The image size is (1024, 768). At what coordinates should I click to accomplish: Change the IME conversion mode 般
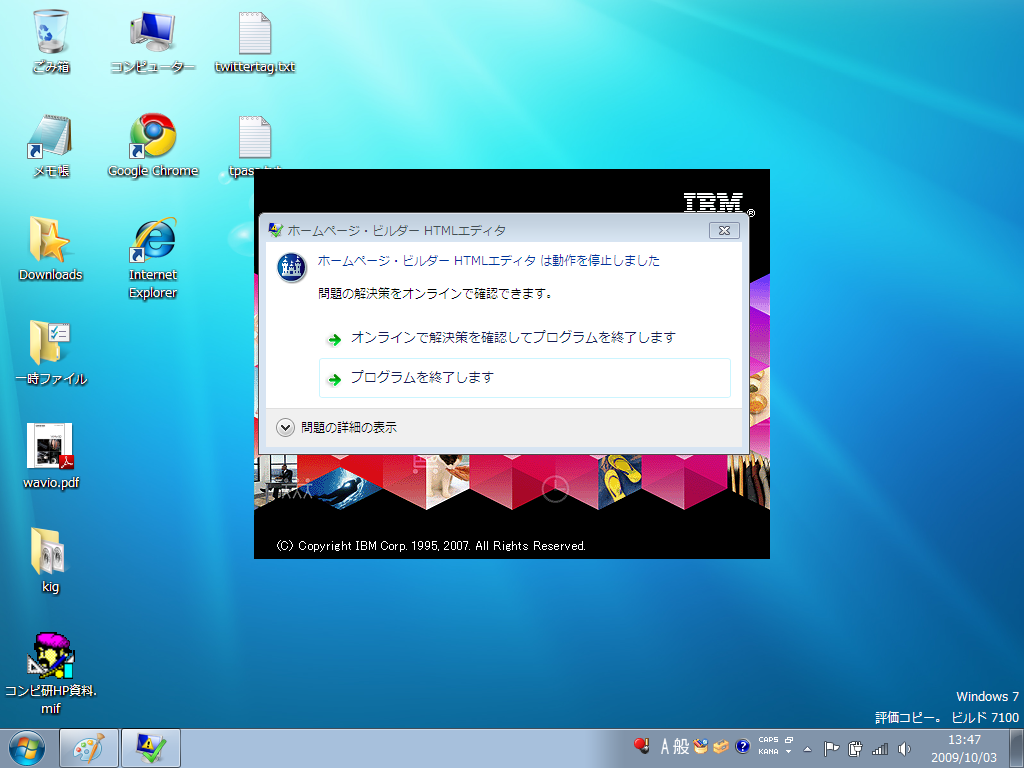[681, 746]
